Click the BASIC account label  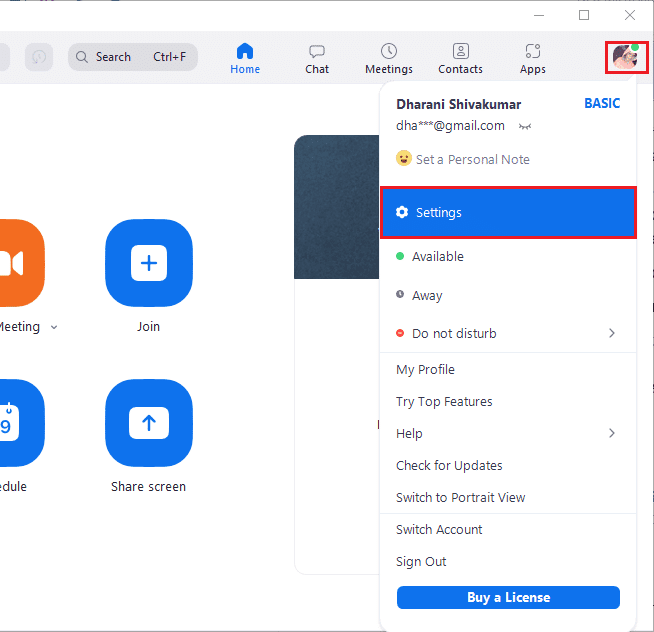coord(602,103)
